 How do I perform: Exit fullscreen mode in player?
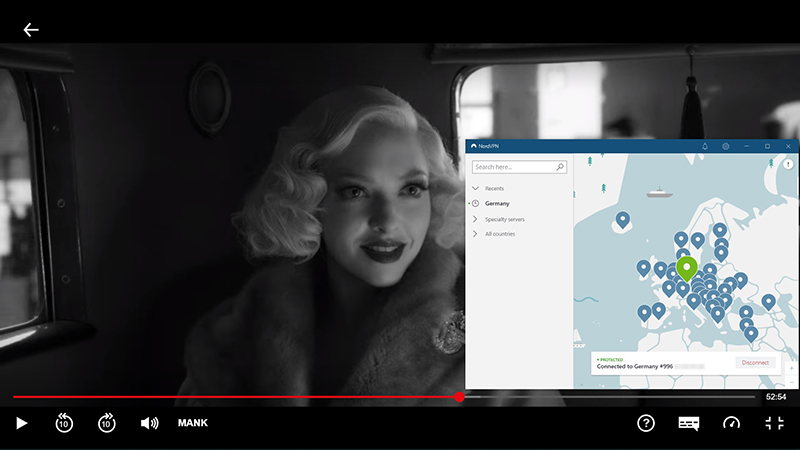774,423
